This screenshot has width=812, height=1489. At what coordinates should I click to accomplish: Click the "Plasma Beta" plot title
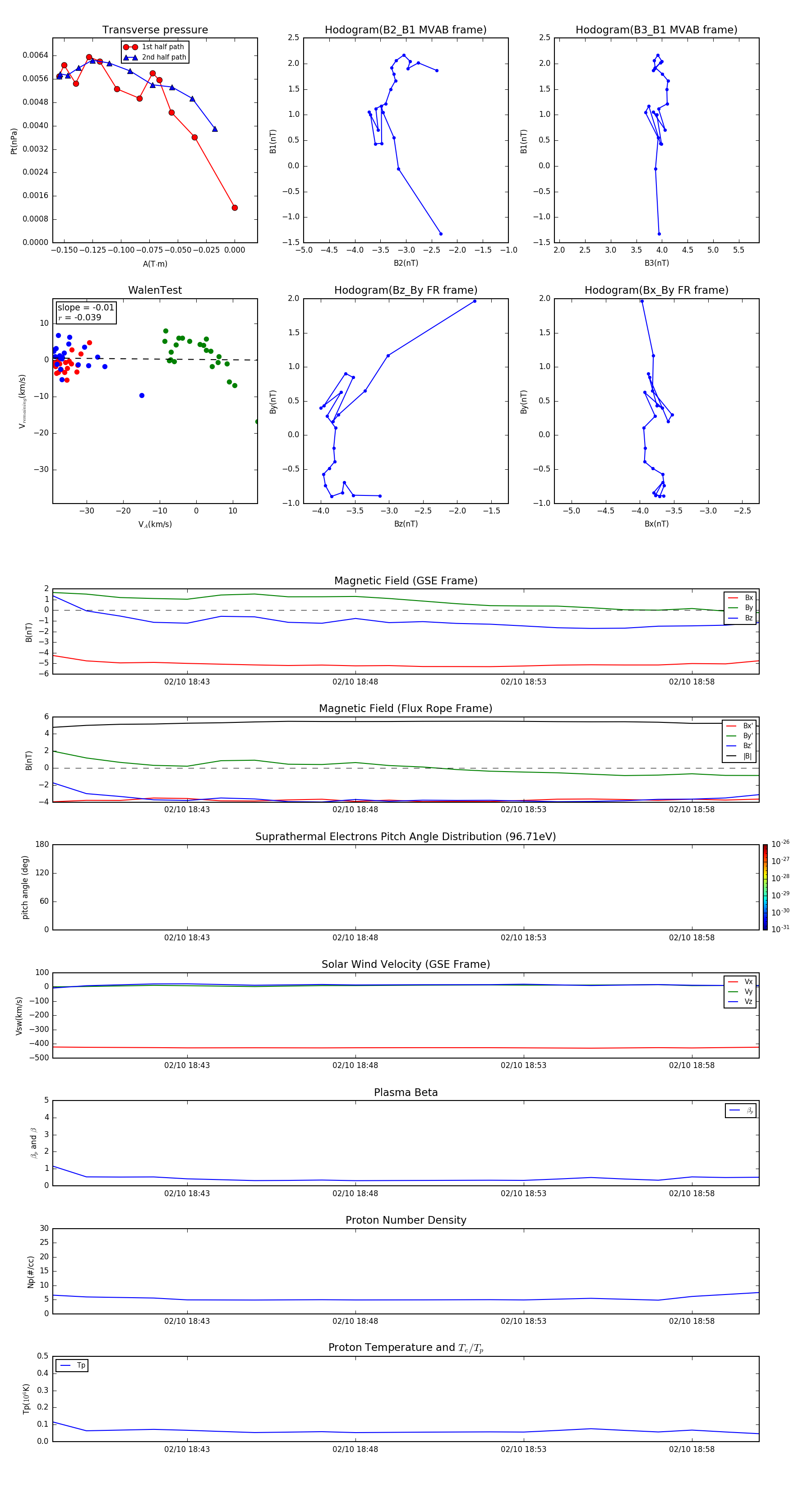click(x=406, y=1092)
